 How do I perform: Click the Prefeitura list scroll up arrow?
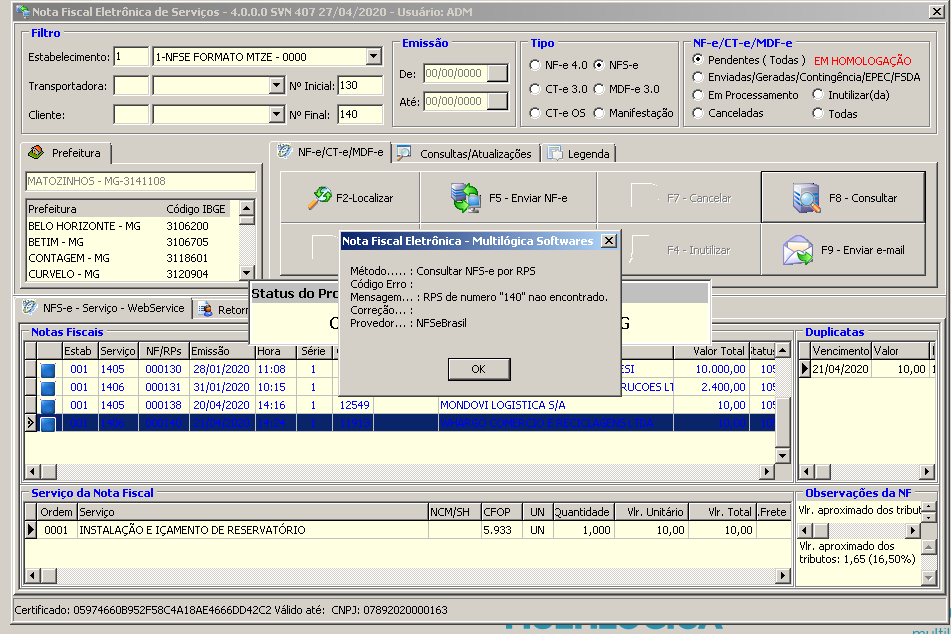click(246, 208)
